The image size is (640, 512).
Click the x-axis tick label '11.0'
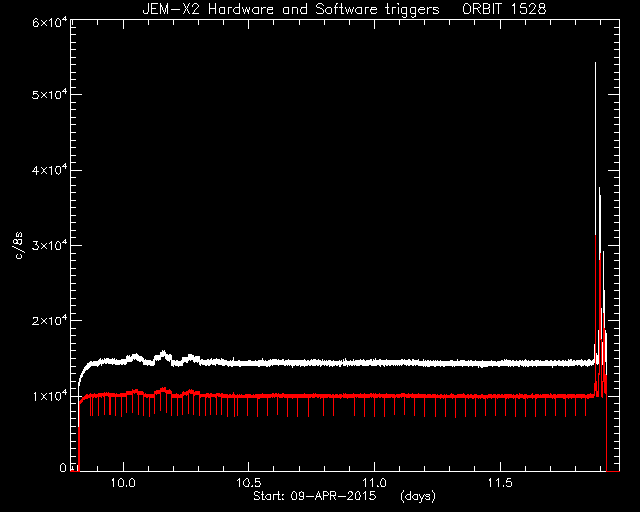374,483
